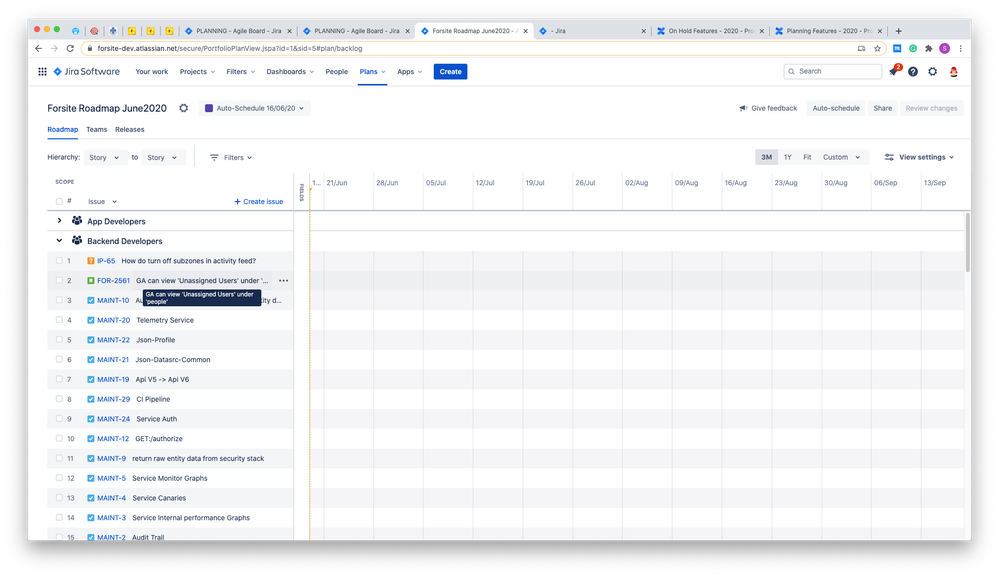The height and width of the screenshot is (577, 999).
Task: Open notifications via the bell icon
Action: tap(892, 71)
